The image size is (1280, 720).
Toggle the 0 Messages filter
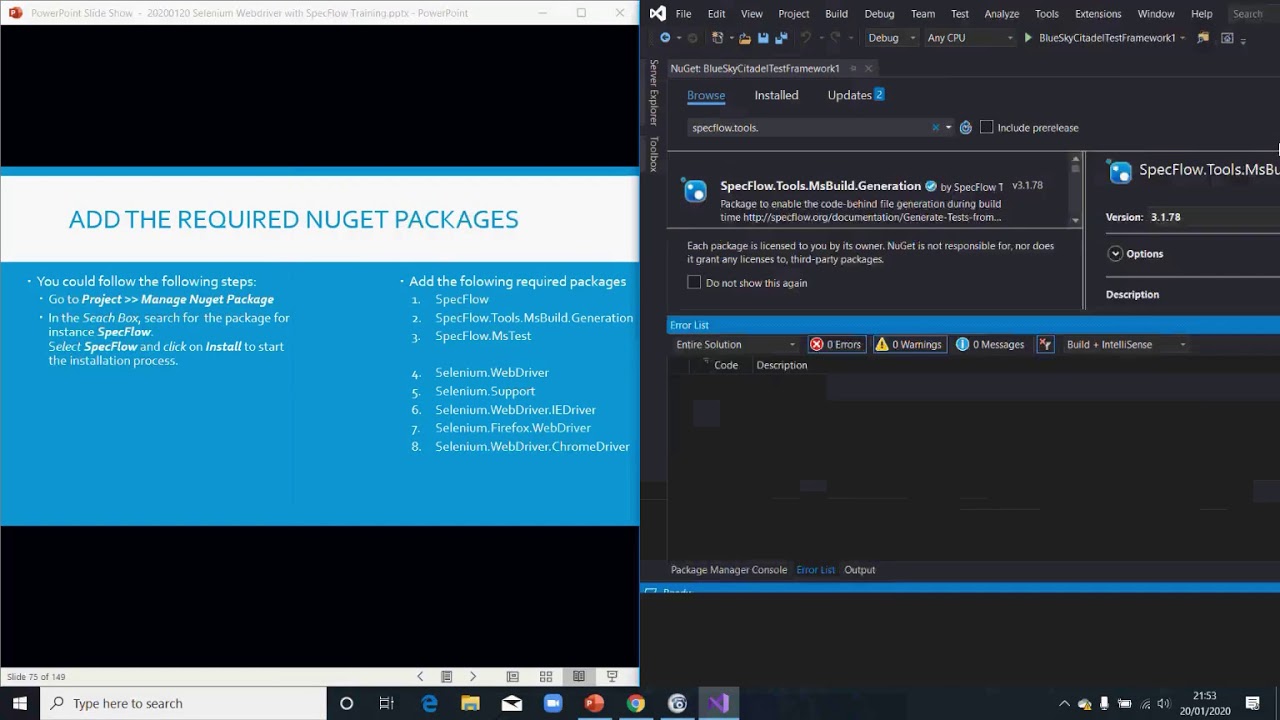click(x=990, y=344)
